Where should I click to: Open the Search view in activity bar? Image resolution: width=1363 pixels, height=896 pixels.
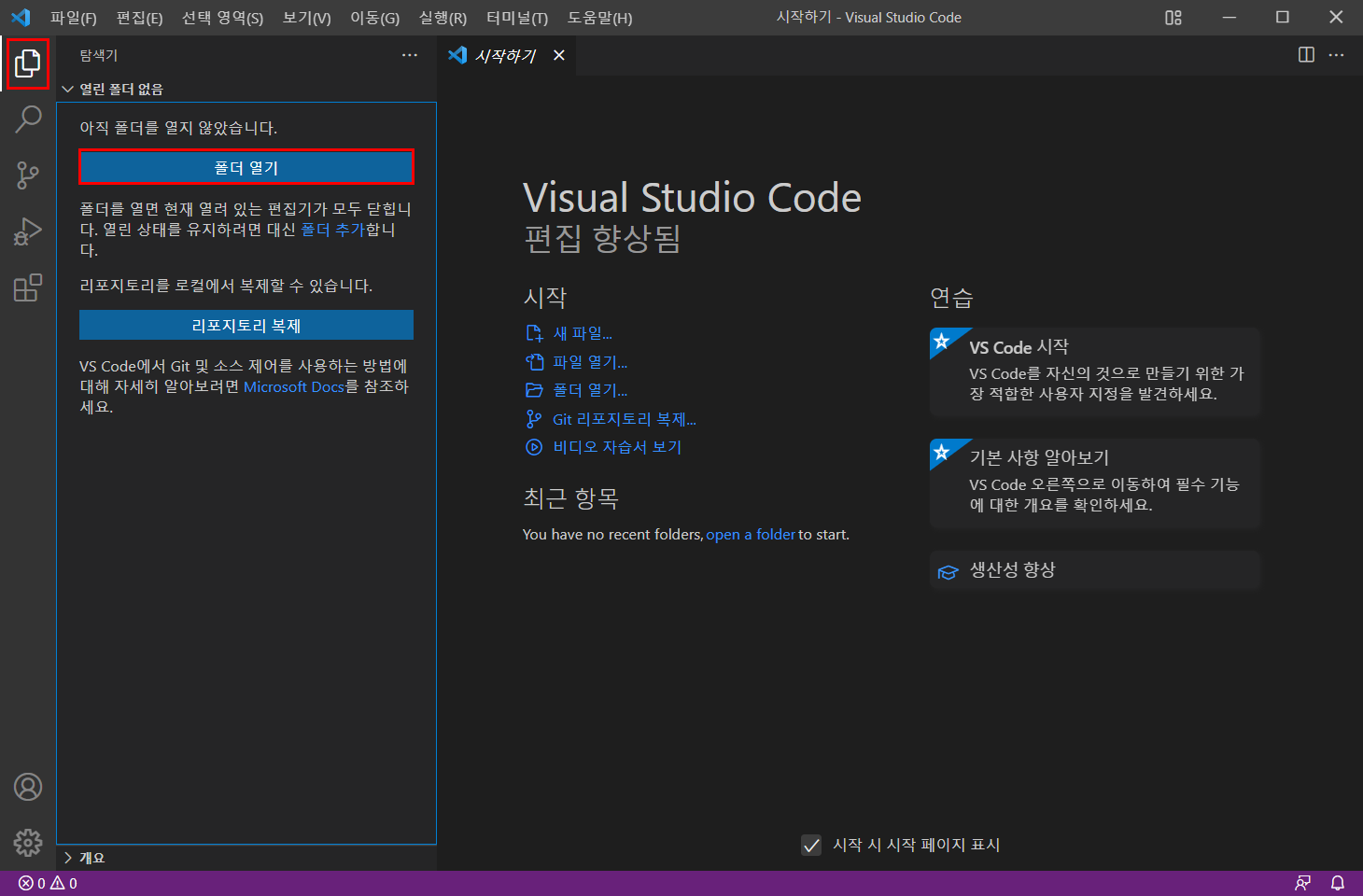coord(28,119)
